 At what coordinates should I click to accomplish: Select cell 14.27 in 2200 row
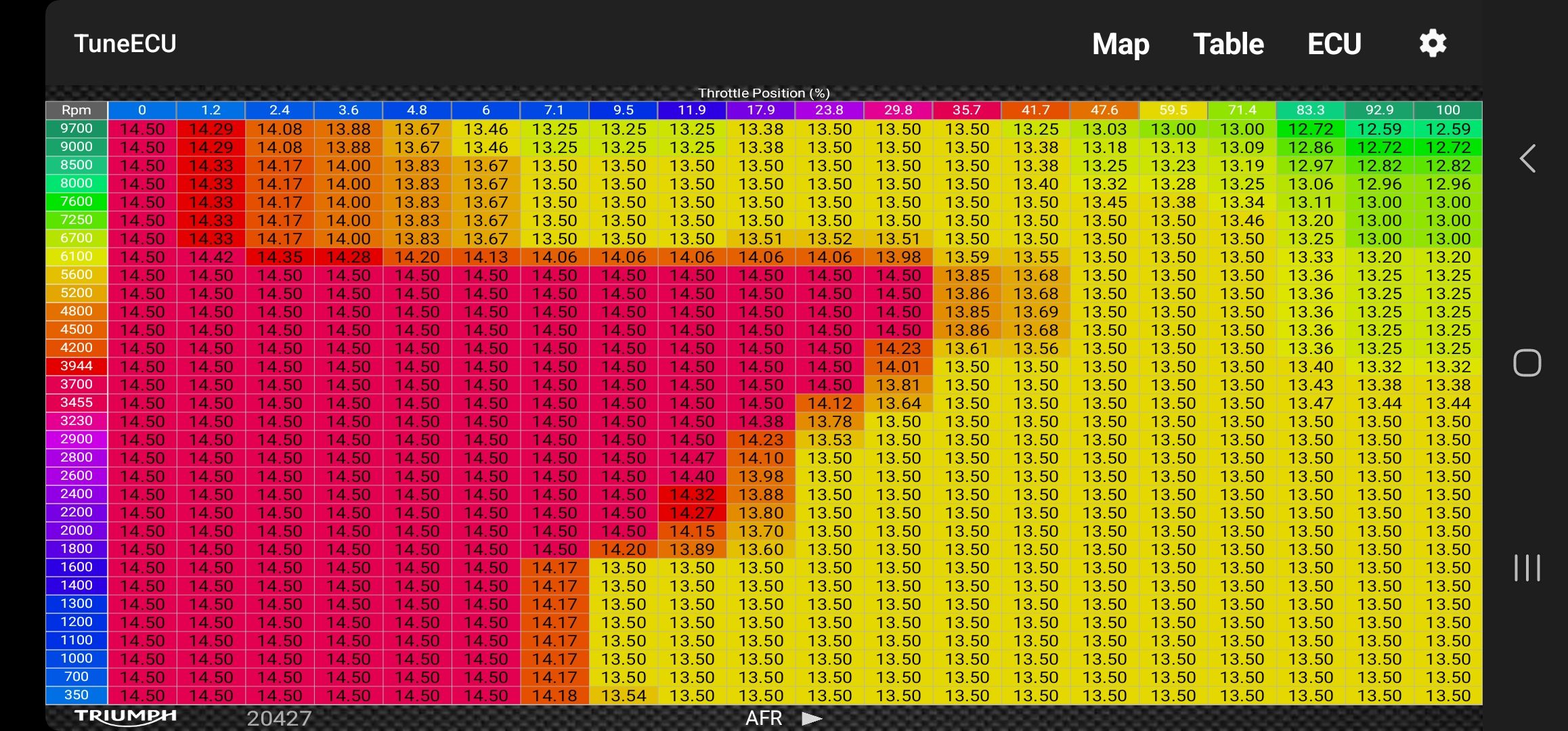[x=692, y=513]
